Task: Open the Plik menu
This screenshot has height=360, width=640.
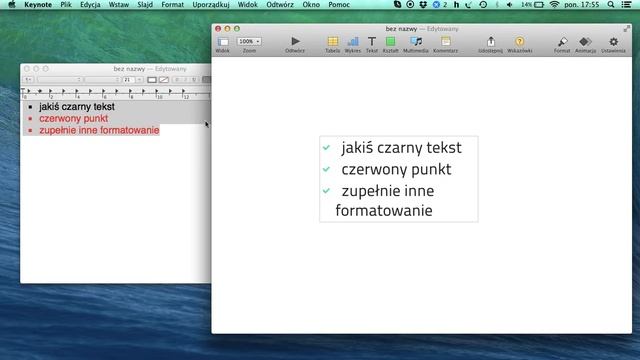Action: [x=66, y=4]
